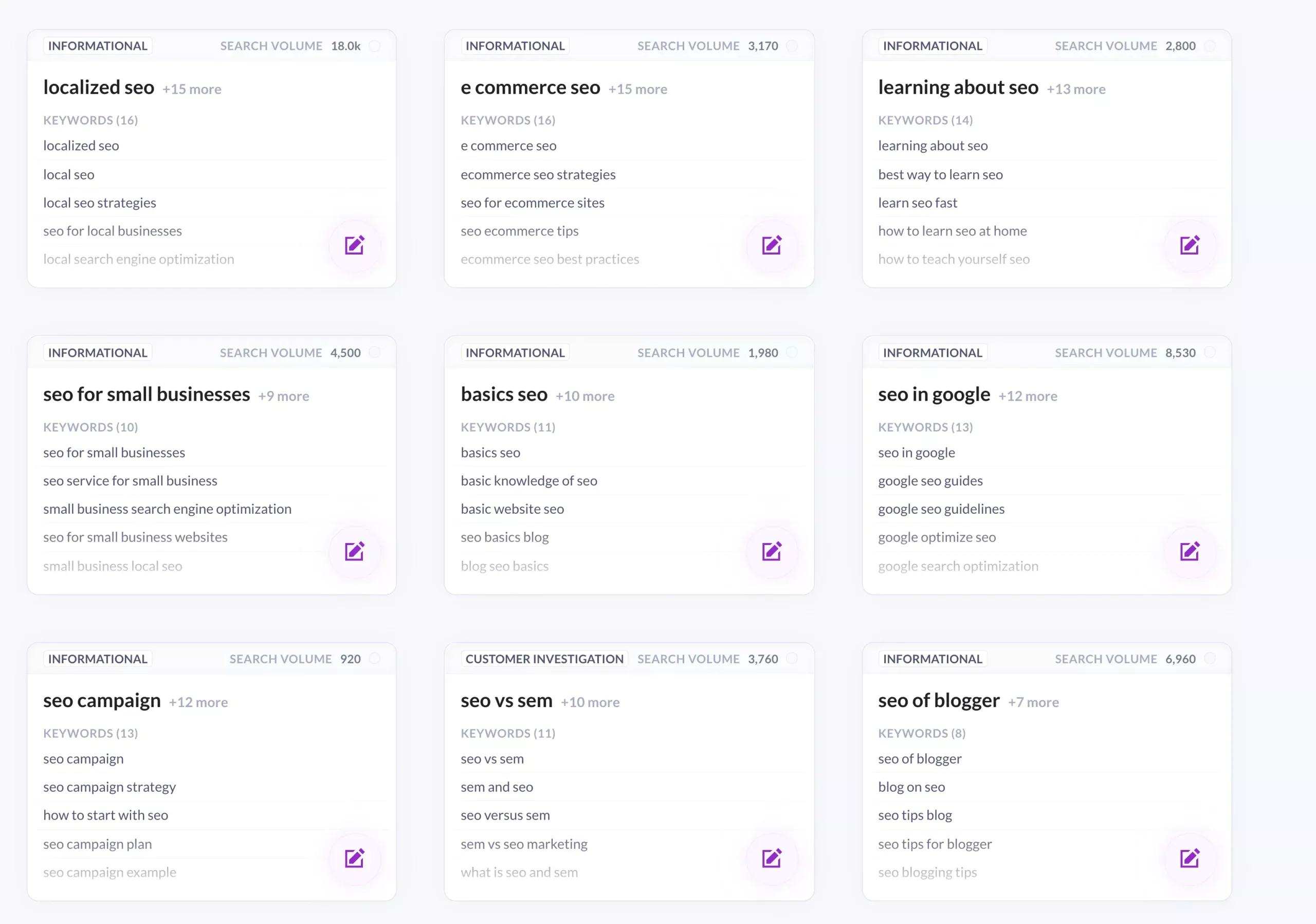Select the edit icon on seo for small businesses
The image size is (1316, 924).
point(355,551)
